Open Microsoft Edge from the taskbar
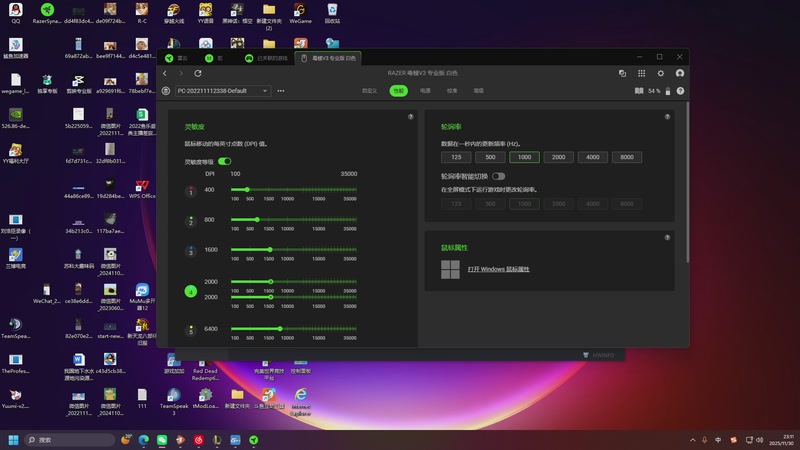The height and width of the screenshot is (450, 800). tap(144, 440)
